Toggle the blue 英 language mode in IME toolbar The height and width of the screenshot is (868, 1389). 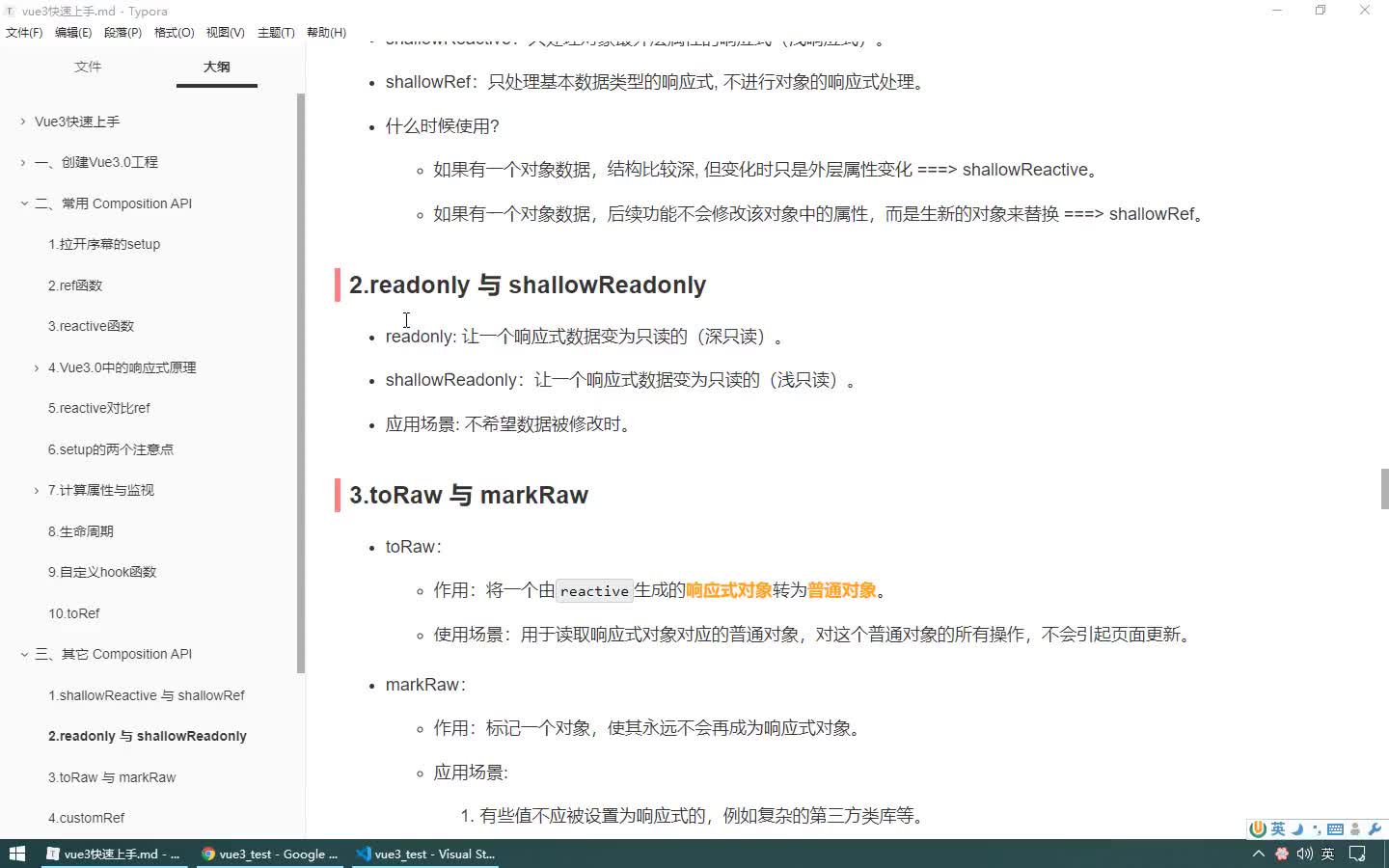[x=1278, y=828]
